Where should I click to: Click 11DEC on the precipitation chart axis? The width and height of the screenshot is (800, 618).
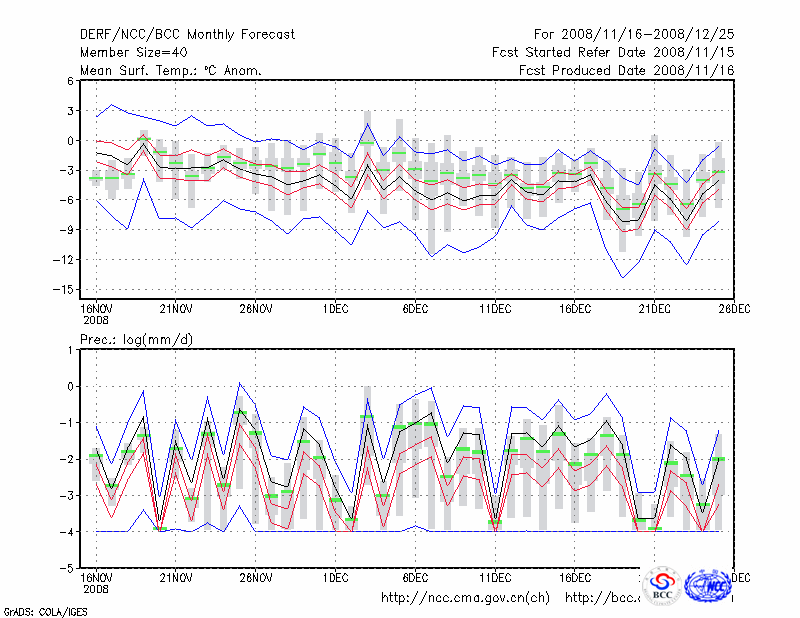[x=495, y=578]
